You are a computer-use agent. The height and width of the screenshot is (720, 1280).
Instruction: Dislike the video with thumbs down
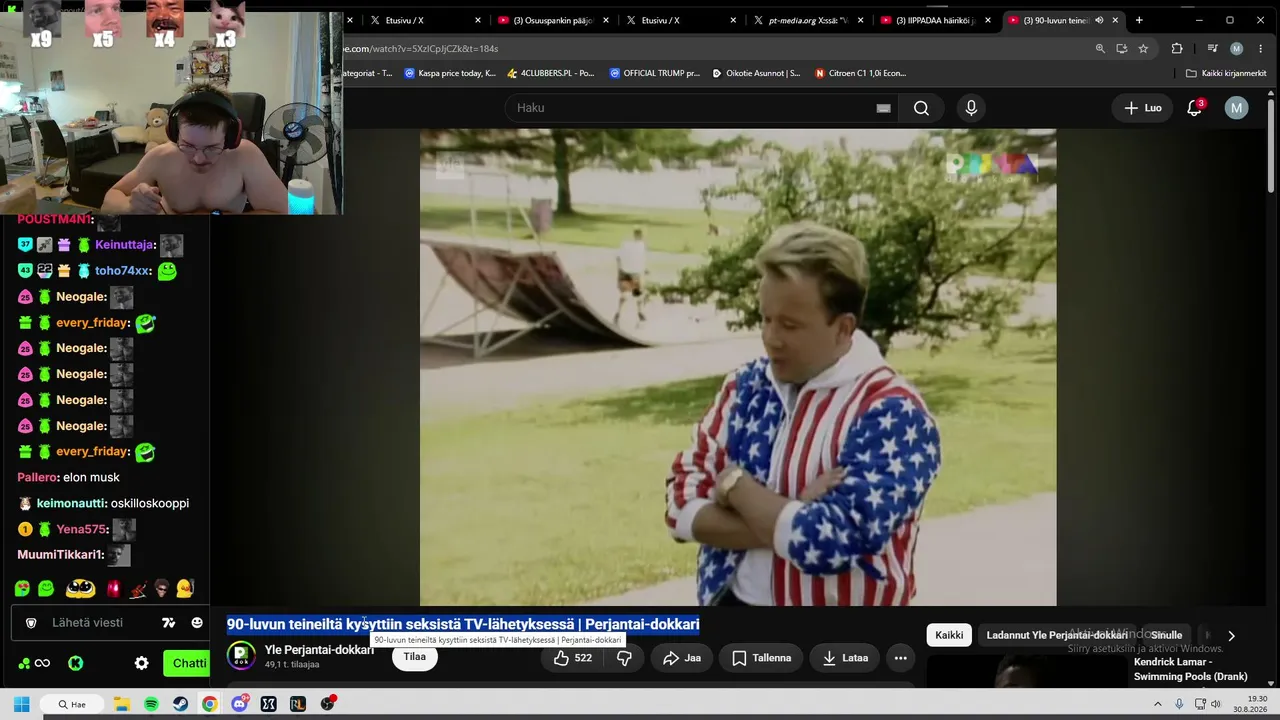pyautogui.click(x=624, y=658)
